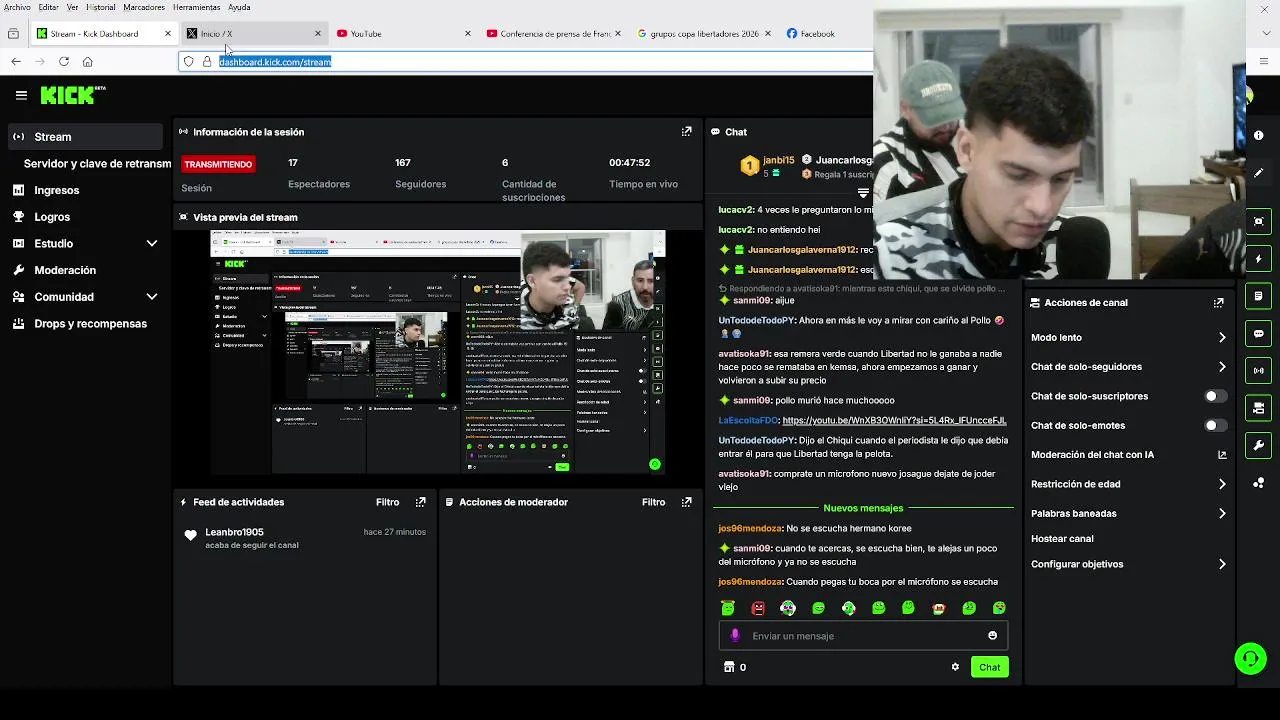Expand the Comunidad sidebar section
The width and height of the screenshot is (1280, 720).
tap(152, 296)
